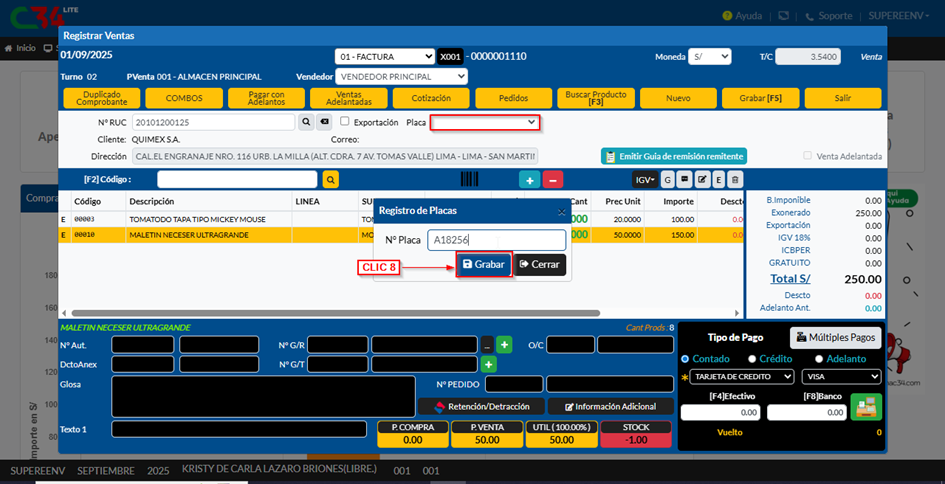Screen dimensions: 945x484
Task: Clear the RUC field with the erase icon
Action: 324,122
